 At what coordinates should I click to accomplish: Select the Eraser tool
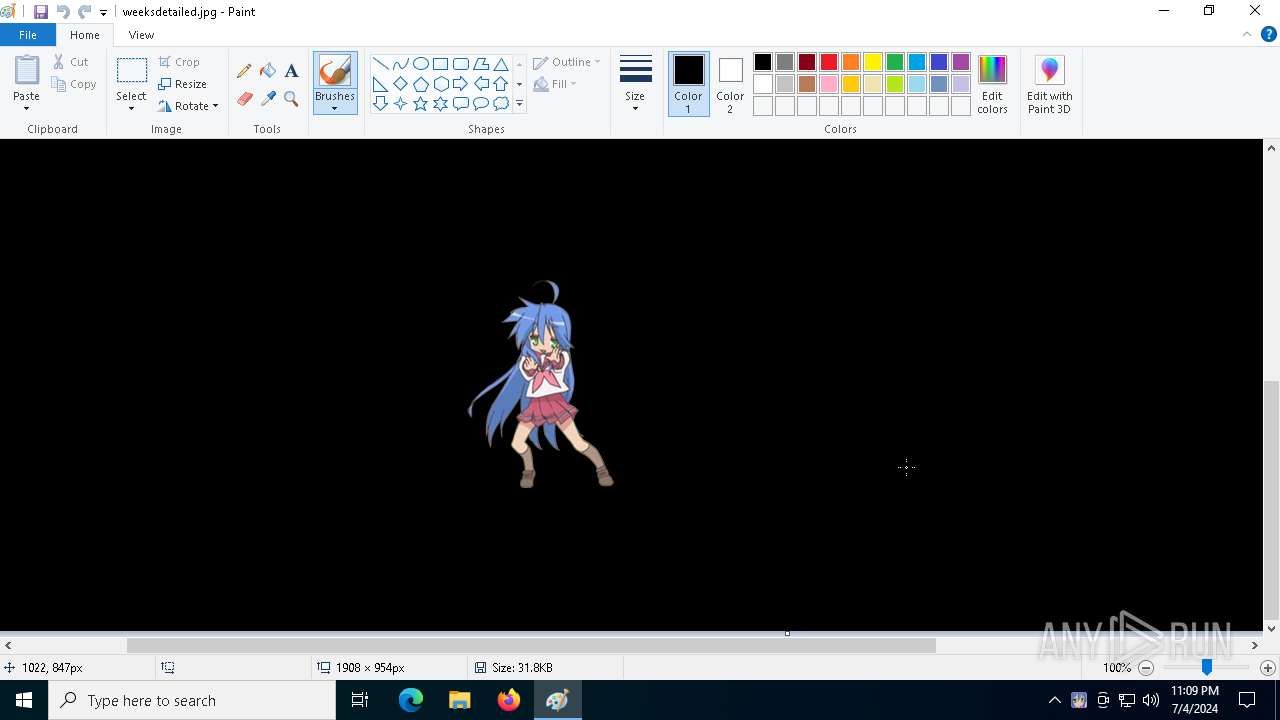pyautogui.click(x=244, y=99)
